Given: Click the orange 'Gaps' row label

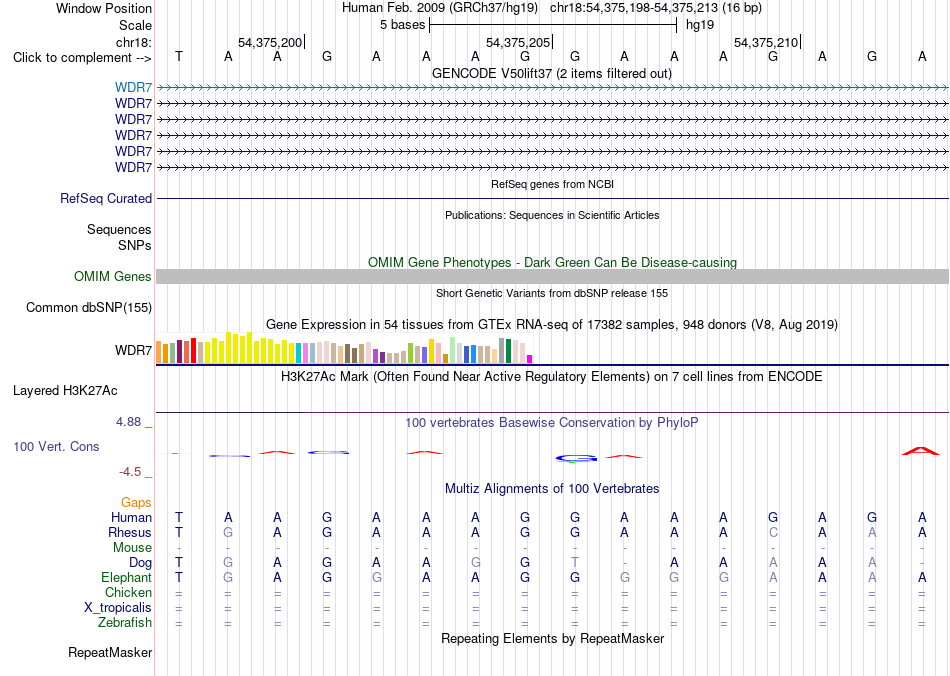Looking at the screenshot, I should [x=136, y=502].
